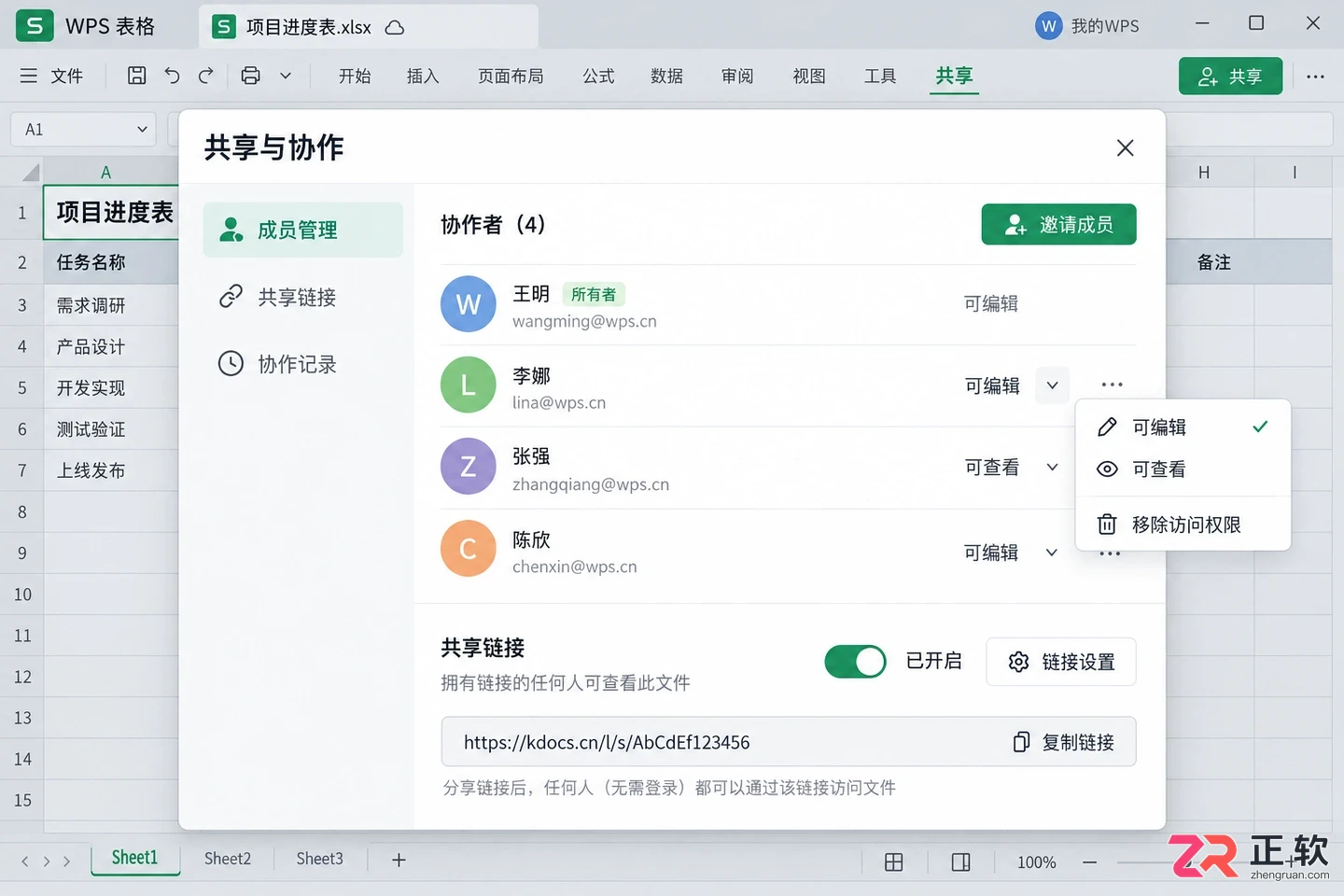Viewport: 1344px width, 896px height.
Task: Collapse 李娜's permission dropdown chevron
Action: coord(1052,385)
